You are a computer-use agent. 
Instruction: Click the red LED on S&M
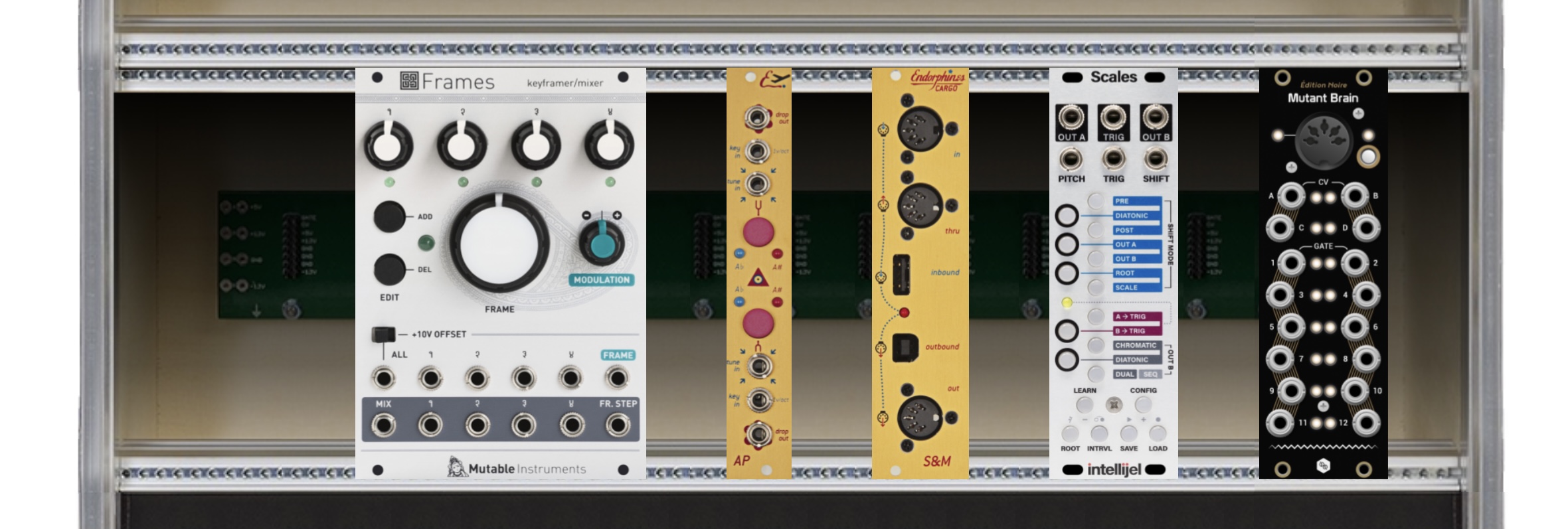[904, 313]
